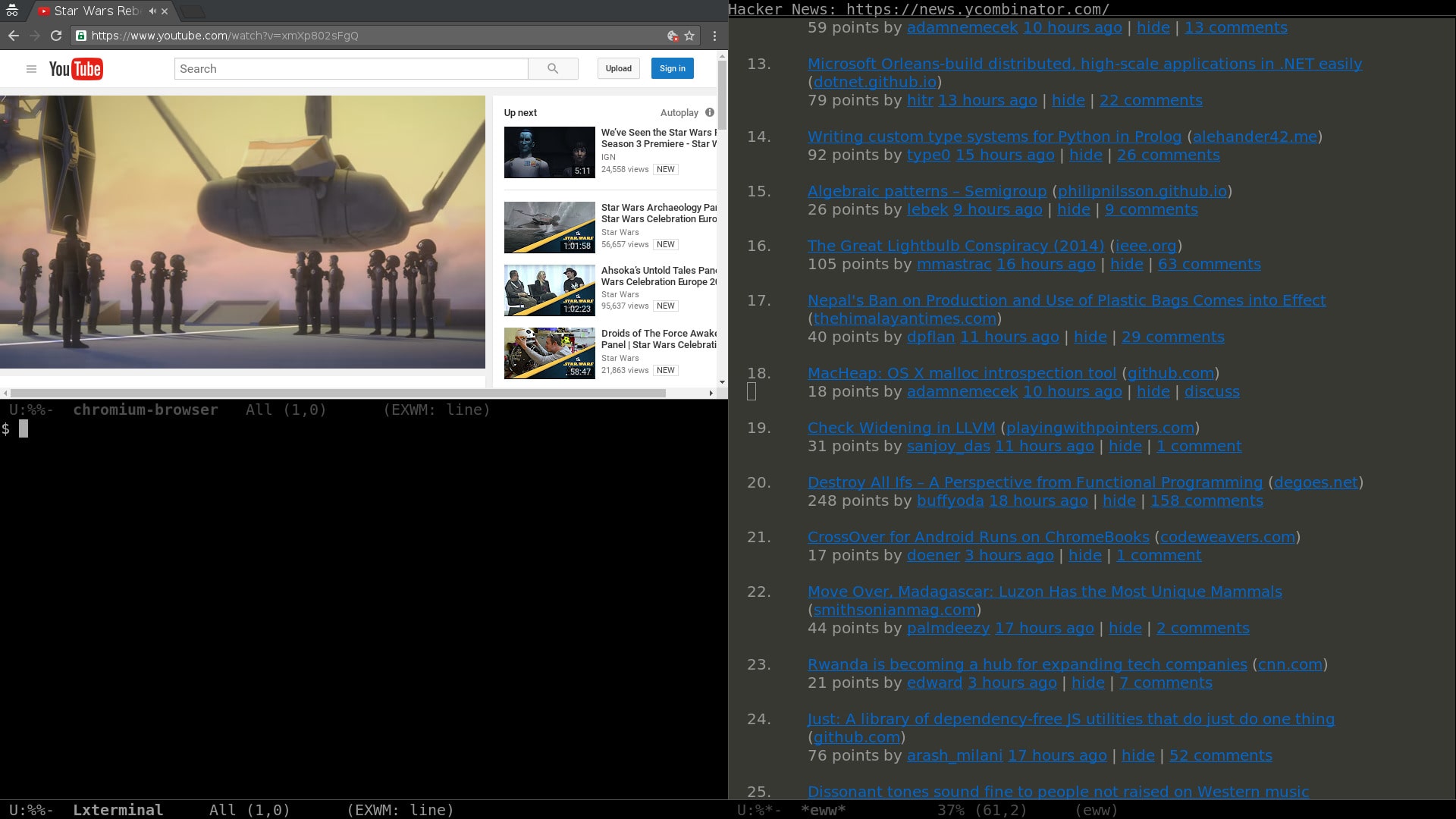
Task: Select the Star Wars Rebels tab
Action: pos(99,11)
